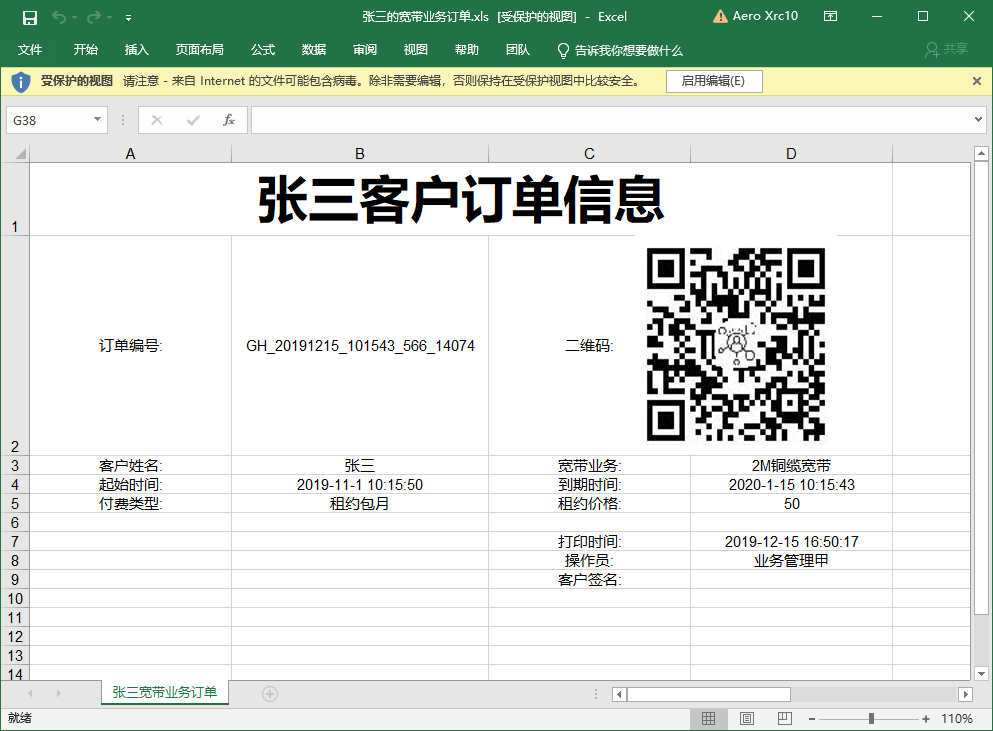Click the cell containing 2M铜缆宽带
Screen dimensions: 993x731
coord(791,466)
